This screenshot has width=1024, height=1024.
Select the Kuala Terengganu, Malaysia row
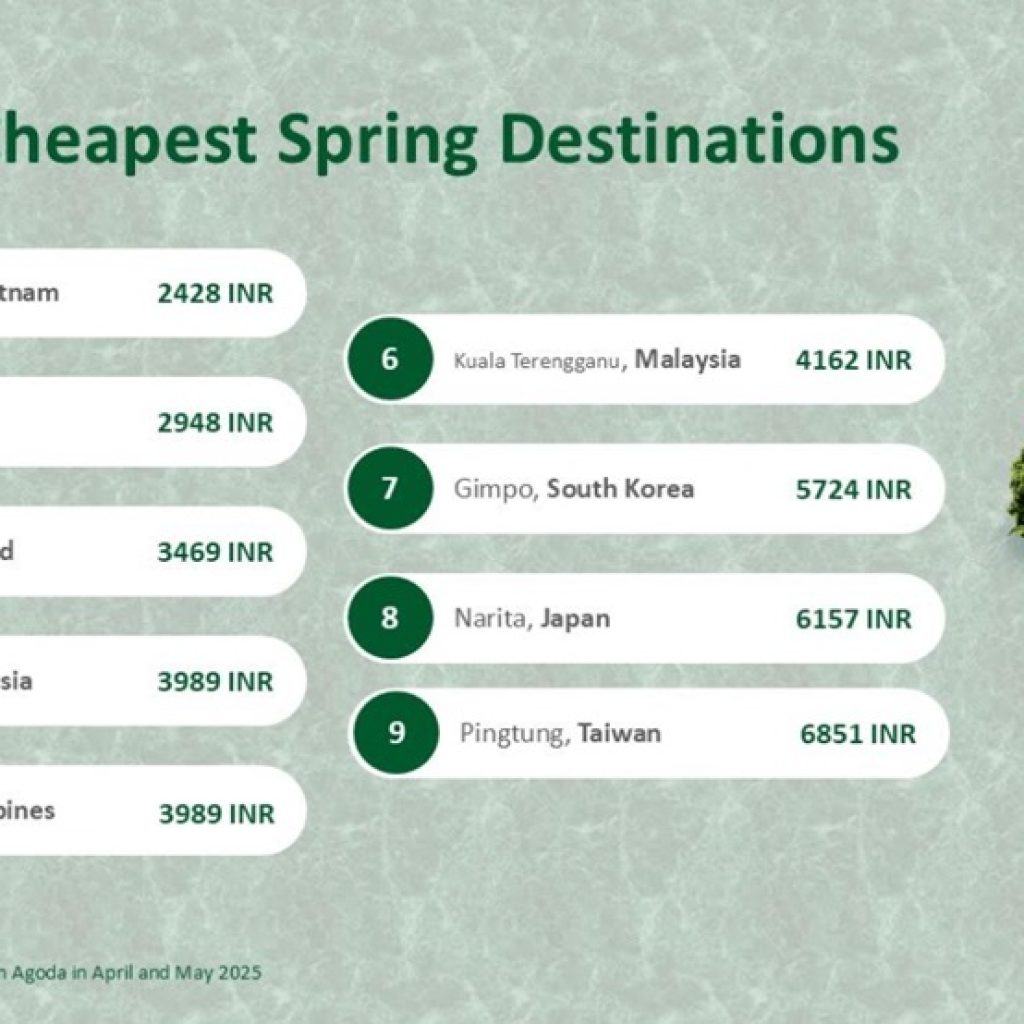point(597,360)
